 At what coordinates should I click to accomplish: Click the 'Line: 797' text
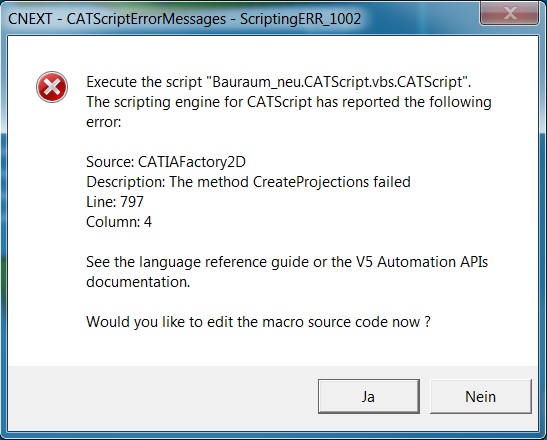tap(115, 202)
